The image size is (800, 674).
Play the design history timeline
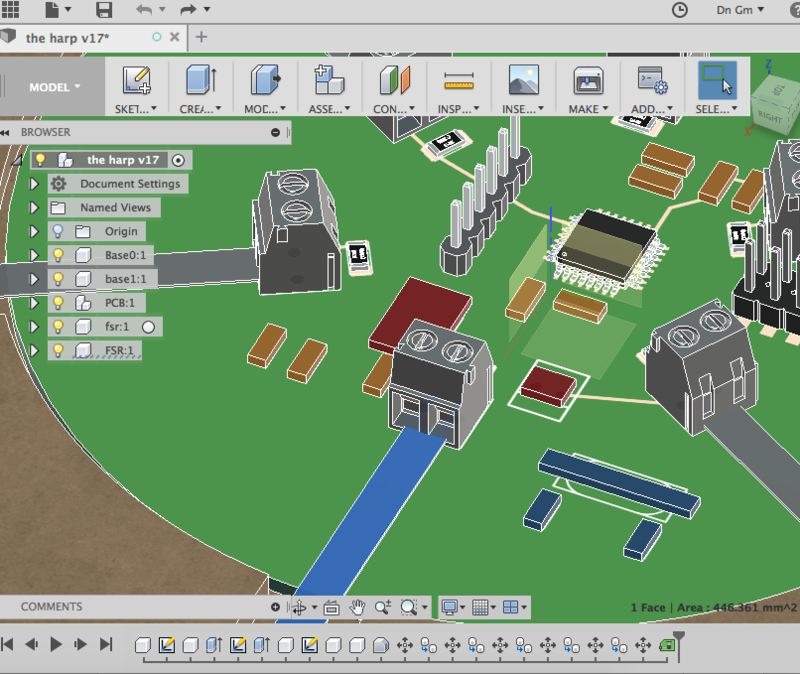[56, 645]
